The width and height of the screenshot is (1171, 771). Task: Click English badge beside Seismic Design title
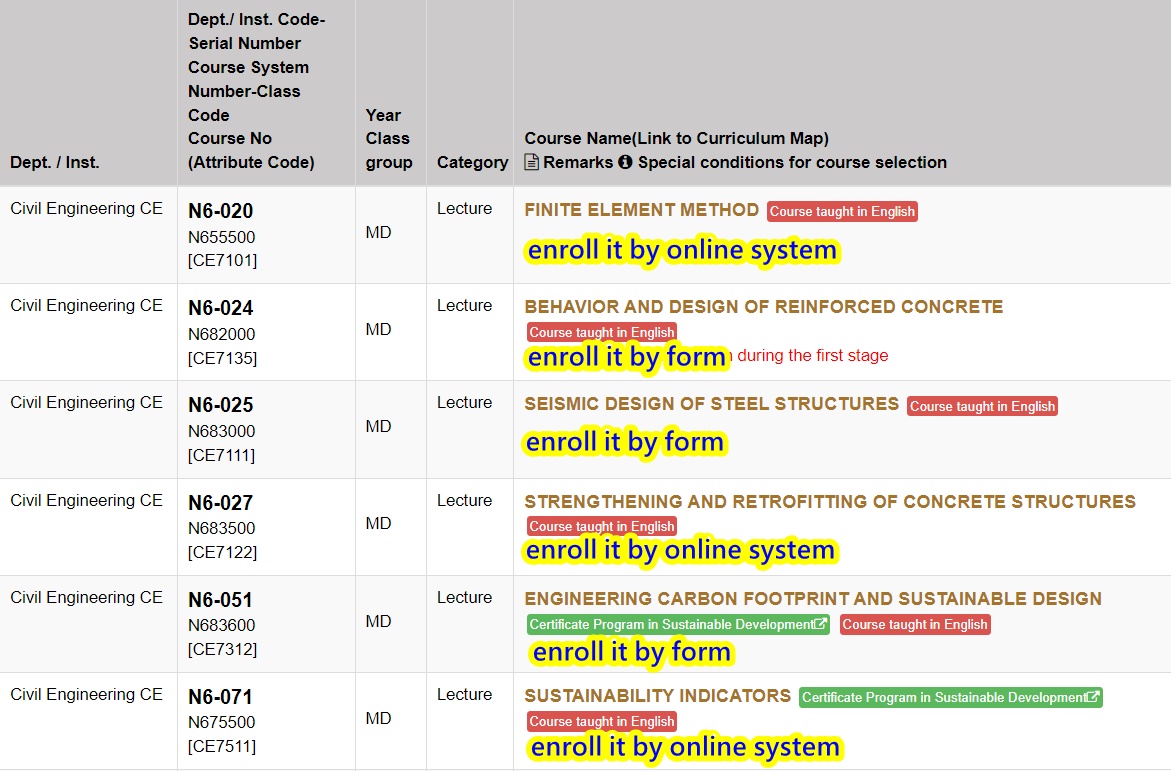982,406
